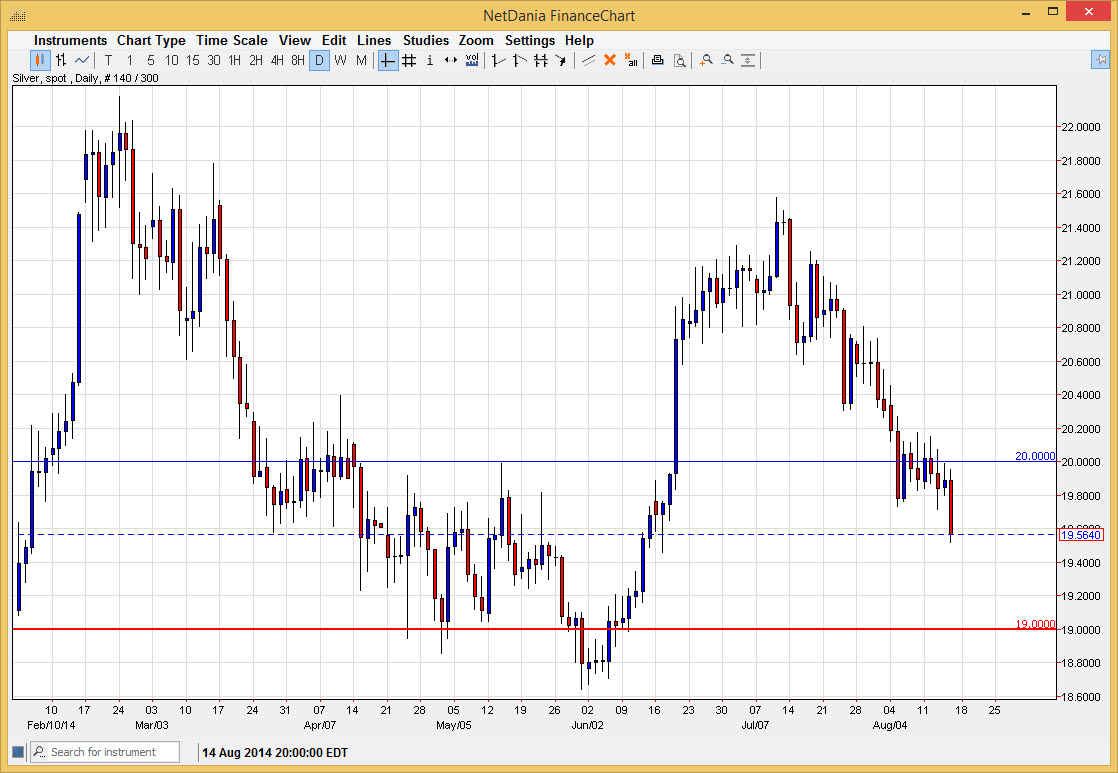Open the print preview icon
This screenshot has width=1118, height=773.
(x=680, y=60)
